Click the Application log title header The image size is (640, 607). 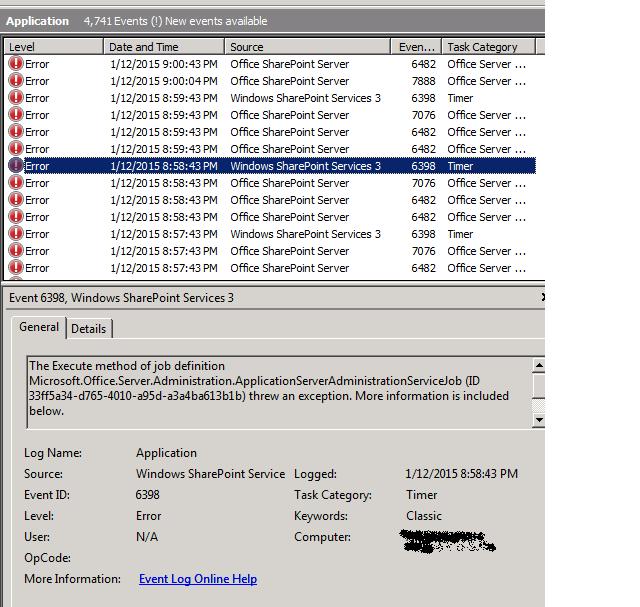37,21
